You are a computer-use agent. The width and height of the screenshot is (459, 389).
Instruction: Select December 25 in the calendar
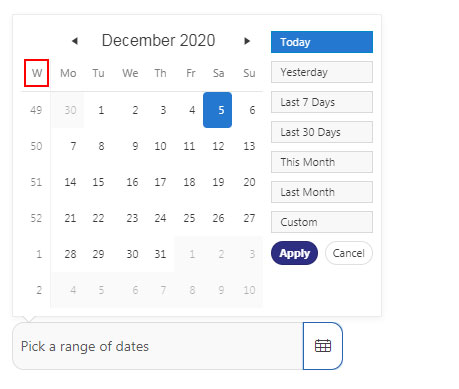click(189, 218)
